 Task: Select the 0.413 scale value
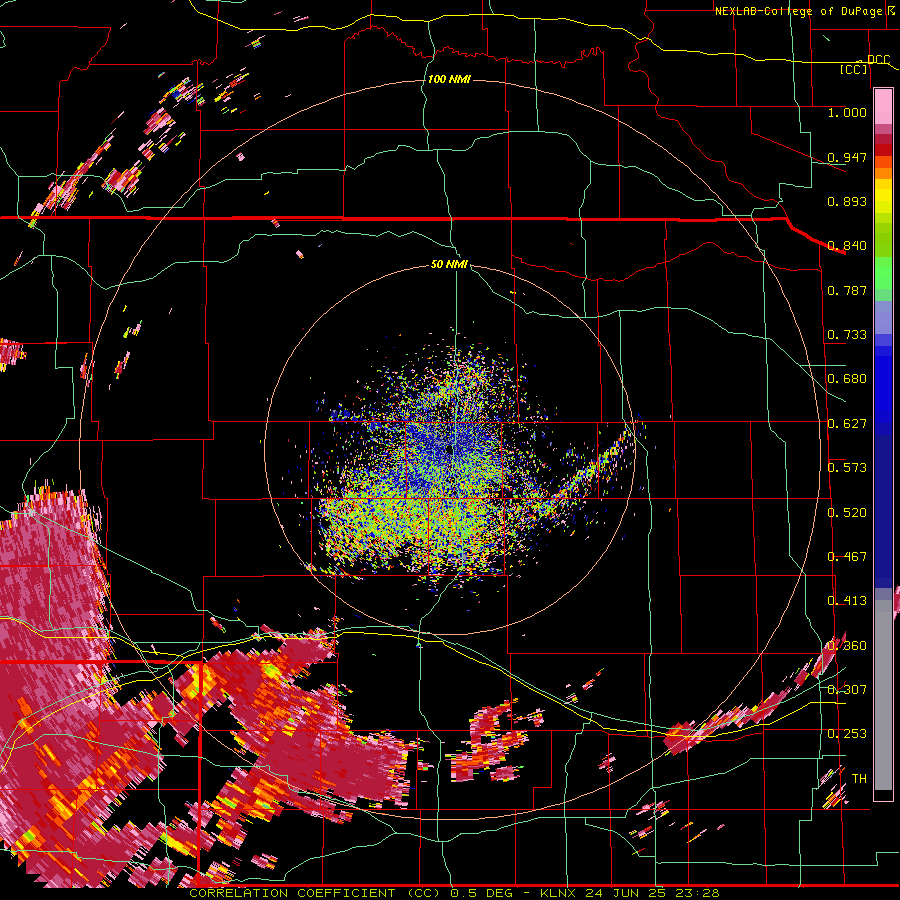[847, 601]
